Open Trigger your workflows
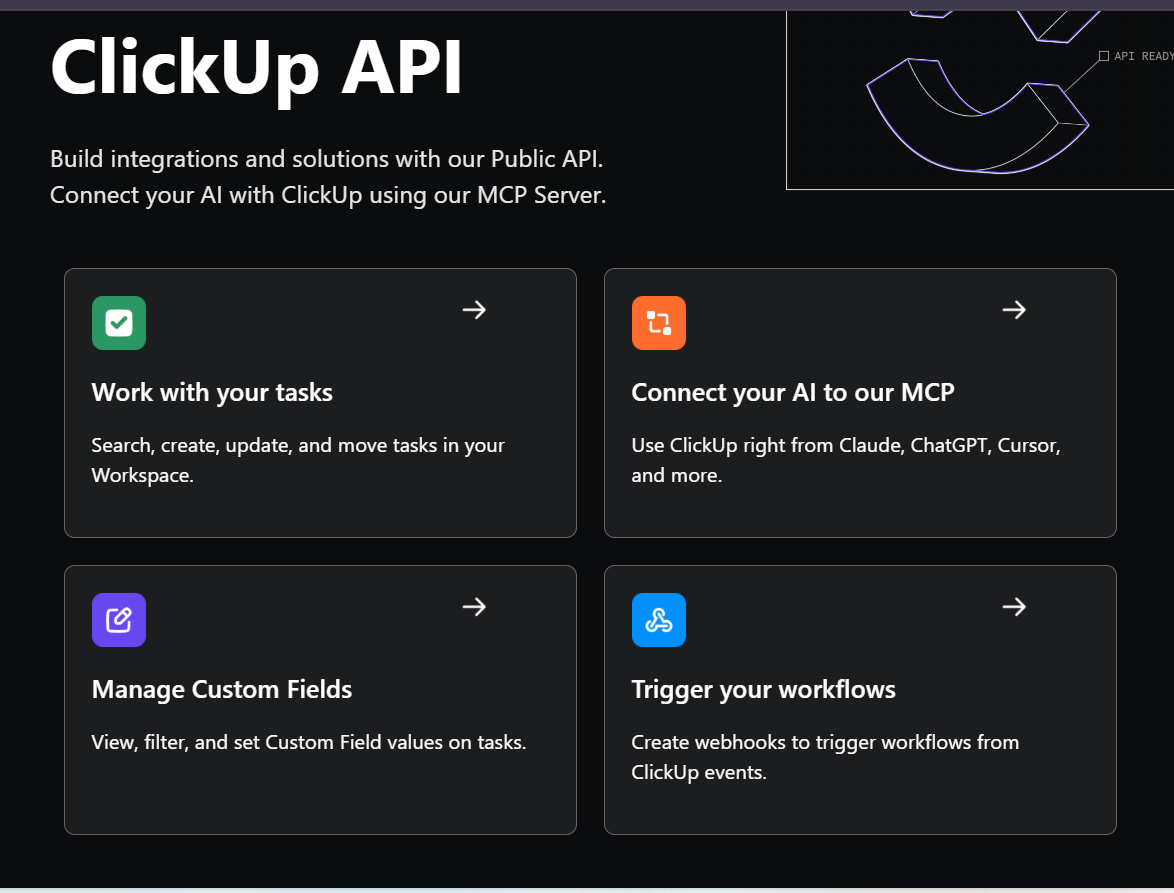The height and width of the screenshot is (893, 1174). [x=763, y=689]
